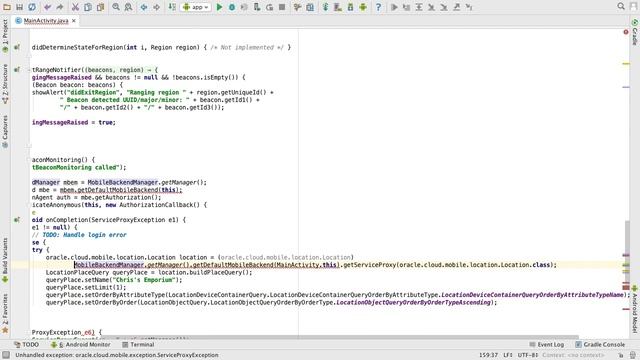640x360 pixels.
Task: Click override gutter icon beside didDetermineStateForRegion
Action: click(17, 47)
